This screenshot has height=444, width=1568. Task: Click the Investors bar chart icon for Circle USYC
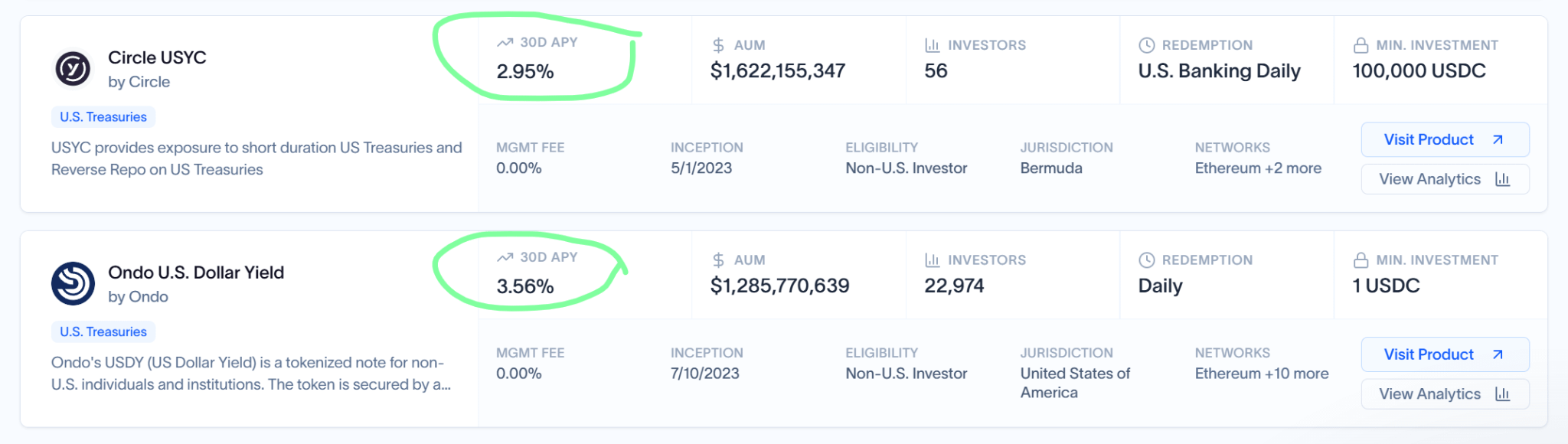(x=932, y=45)
